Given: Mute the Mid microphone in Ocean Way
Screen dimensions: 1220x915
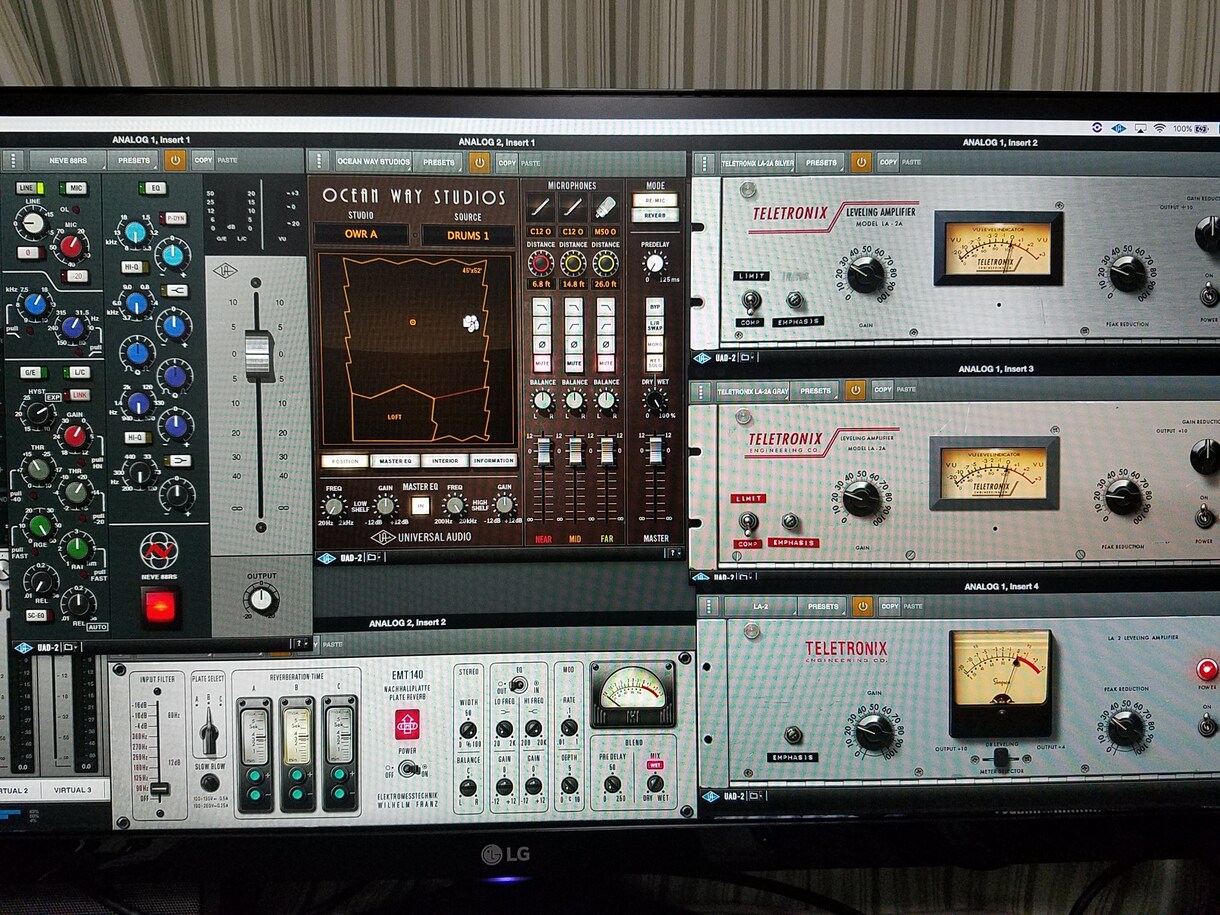Looking at the screenshot, I should [574, 363].
